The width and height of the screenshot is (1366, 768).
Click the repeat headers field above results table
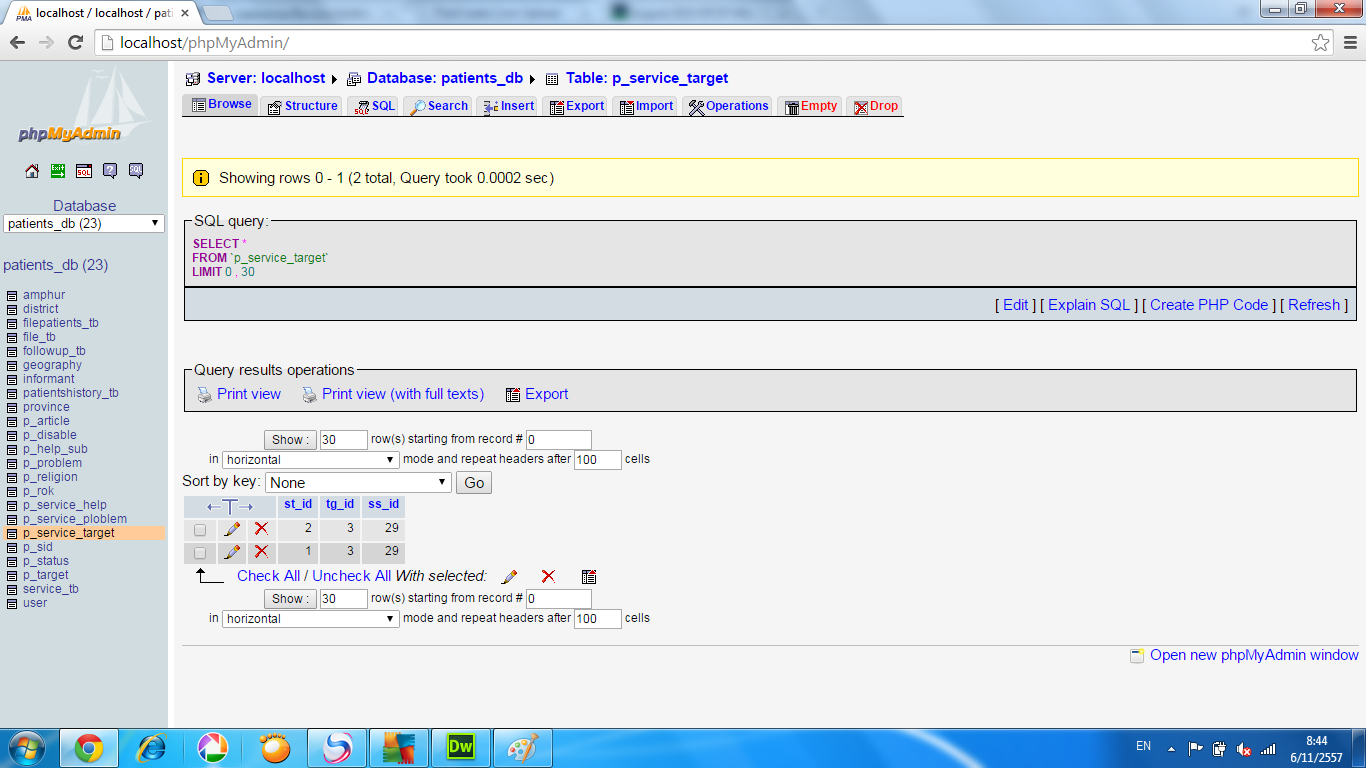point(598,460)
